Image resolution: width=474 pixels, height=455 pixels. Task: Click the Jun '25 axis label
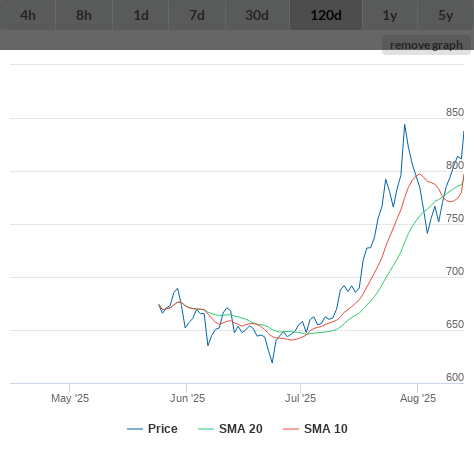(x=187, y=398)
